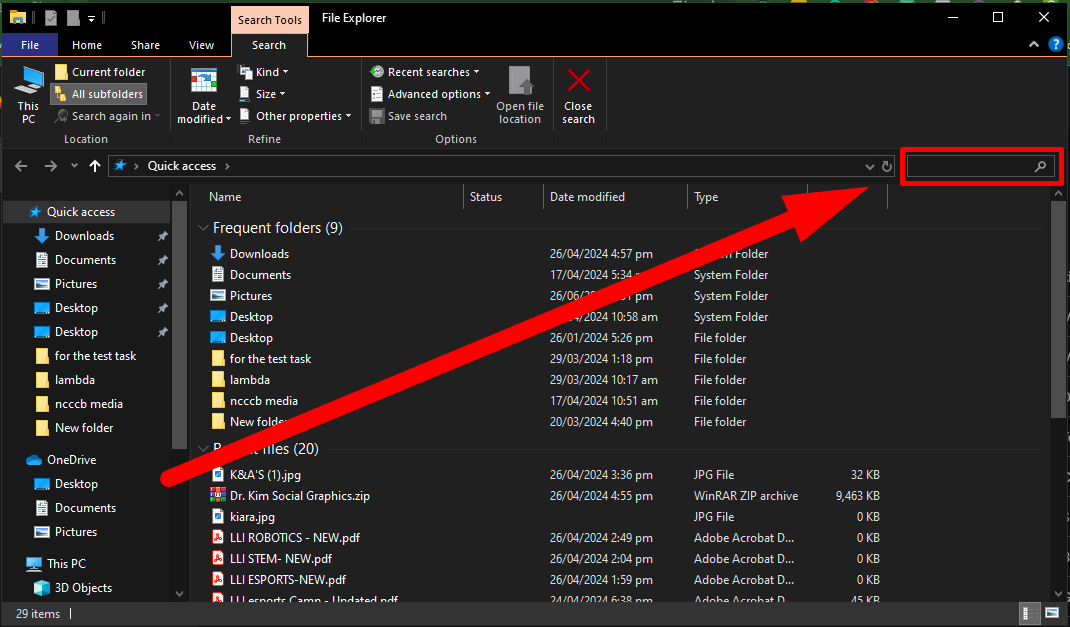Select OneDrive in the navigation pane
The height and width of the screenshot is (627, 1070).
[71, 460]
